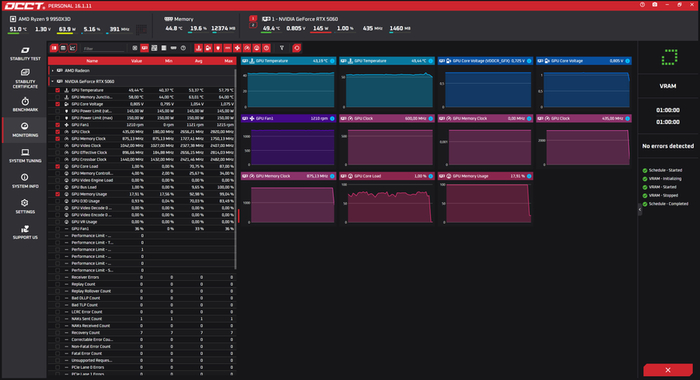Uncheck the GPU Core Voltage checkbox
The width and height of the screenshot is (700, 380).
pos(58,104)
